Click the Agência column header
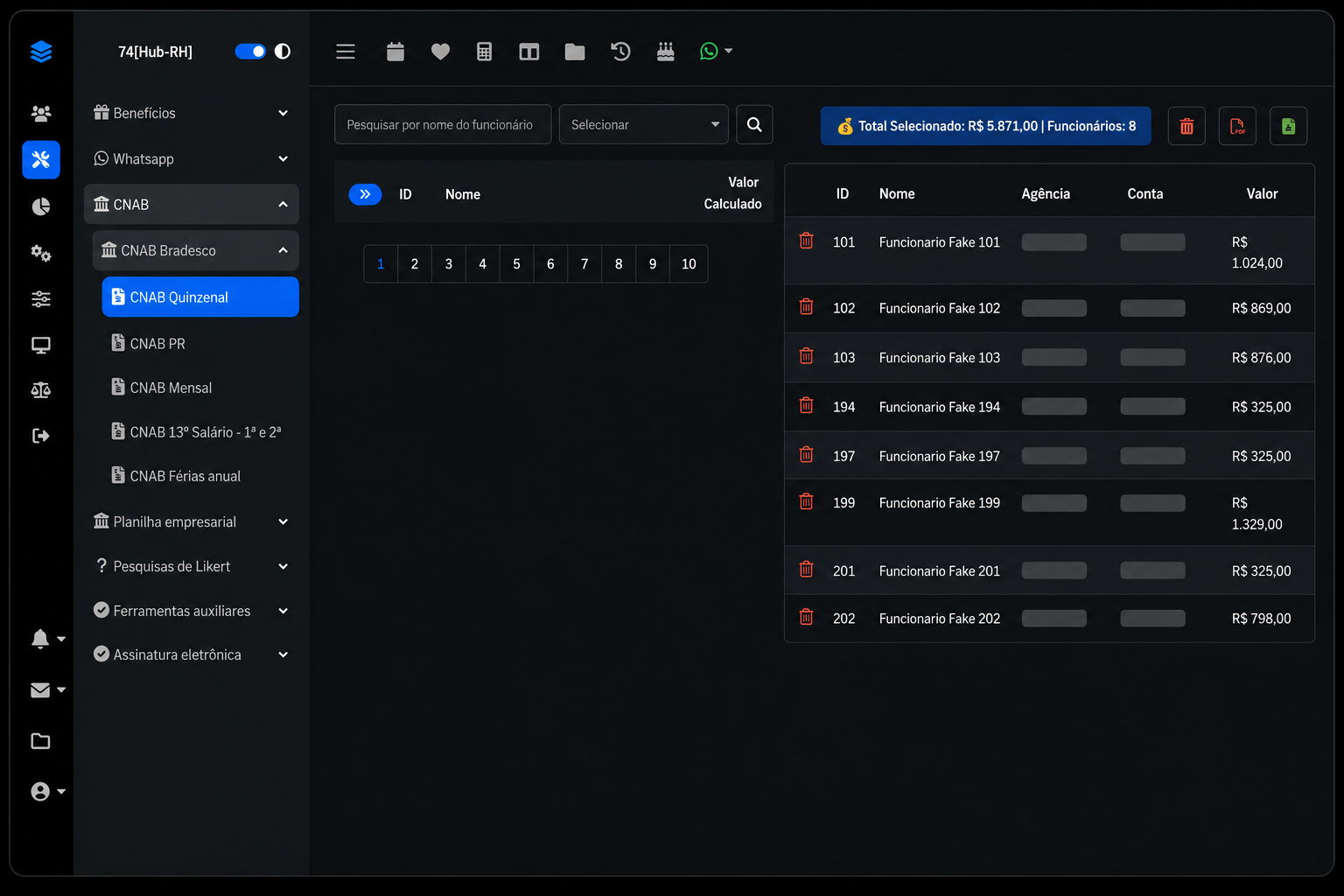 click(1046, 193)
